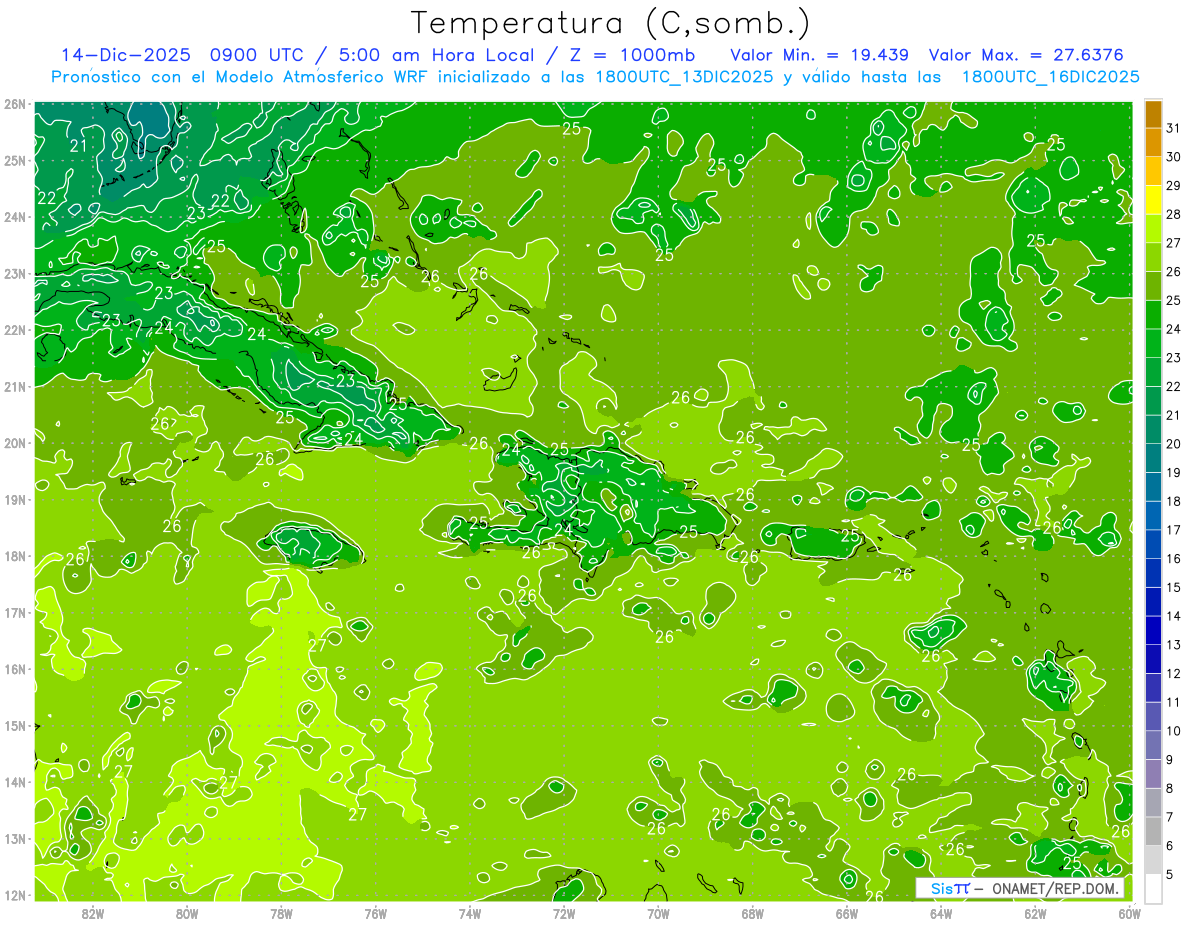Click the 82W longitude axis label

93,914
